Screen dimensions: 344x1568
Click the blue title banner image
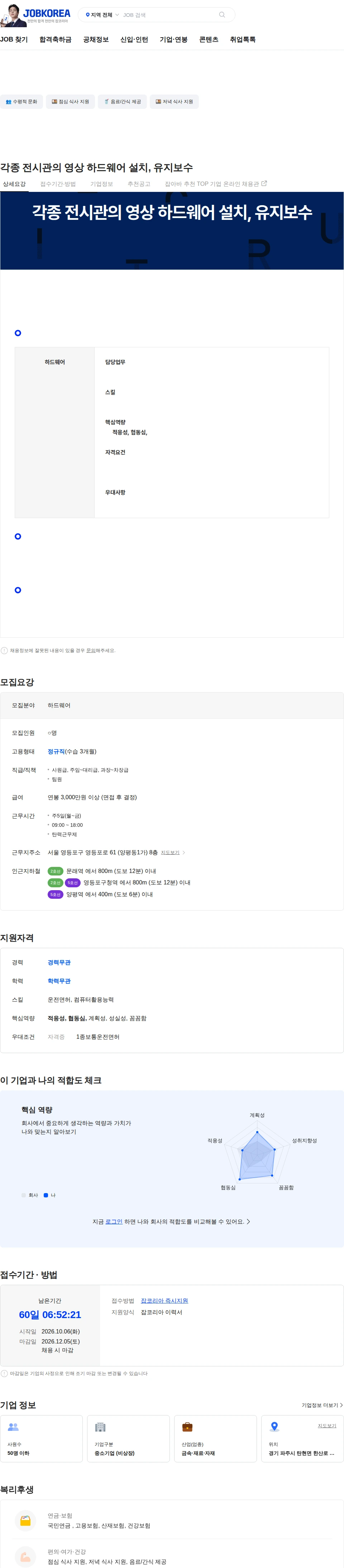[x=172, y=231]
